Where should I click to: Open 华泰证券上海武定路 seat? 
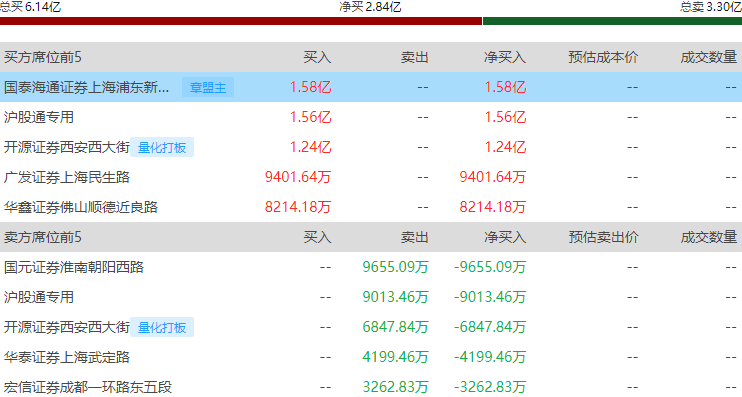click(x=67, y=357)
